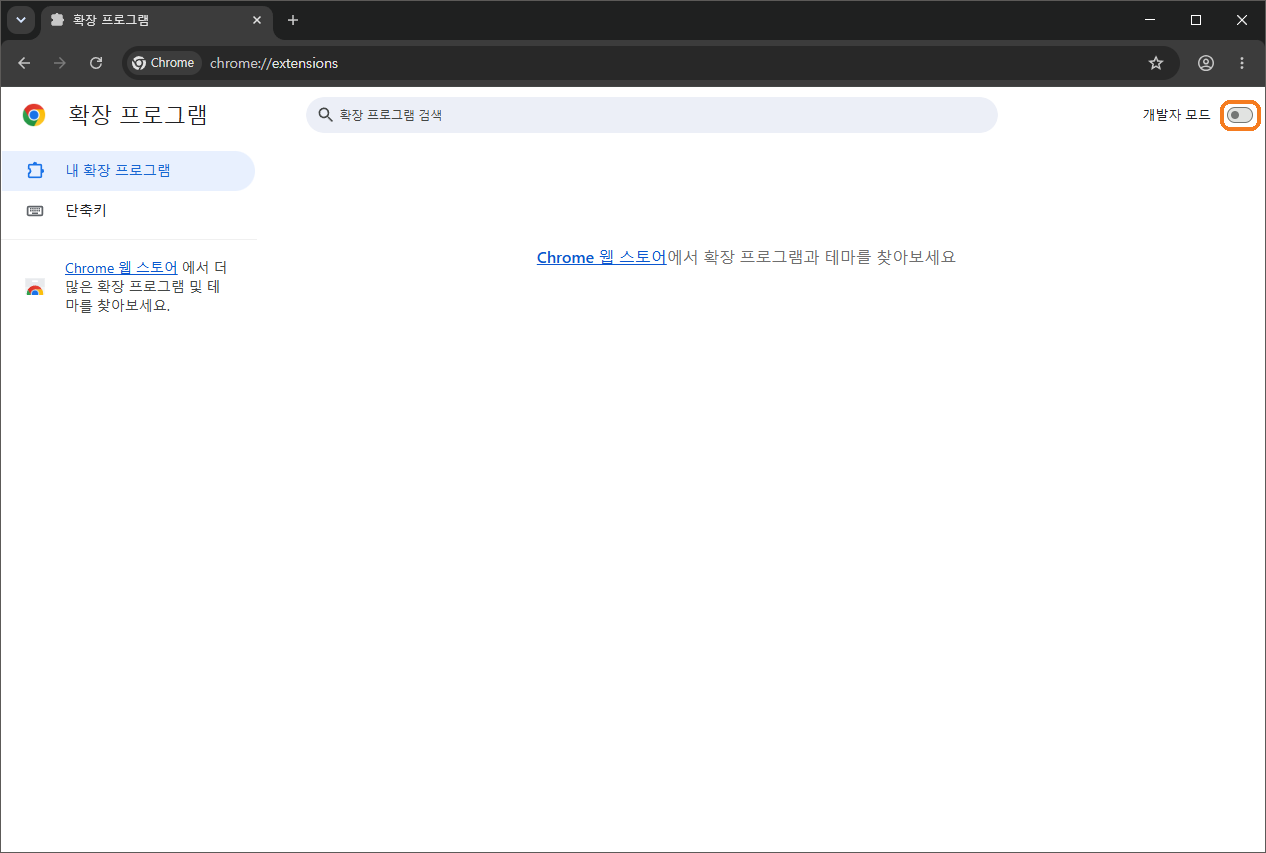Select 내 확장 프로그램 in sidebar
Viewport: 1266px width, 853px height.
128,171
